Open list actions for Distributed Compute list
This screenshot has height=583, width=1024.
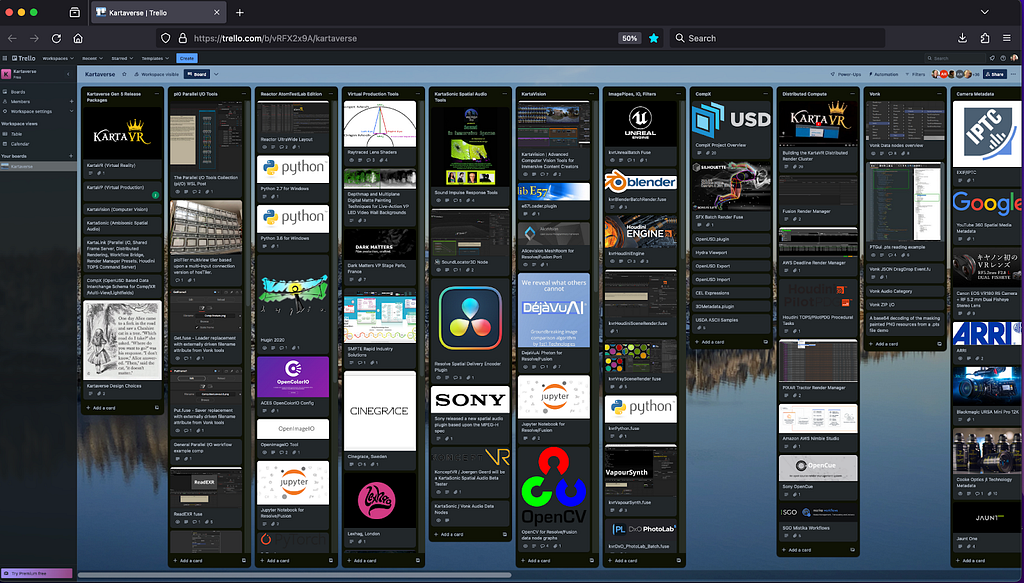pos(852,94)
